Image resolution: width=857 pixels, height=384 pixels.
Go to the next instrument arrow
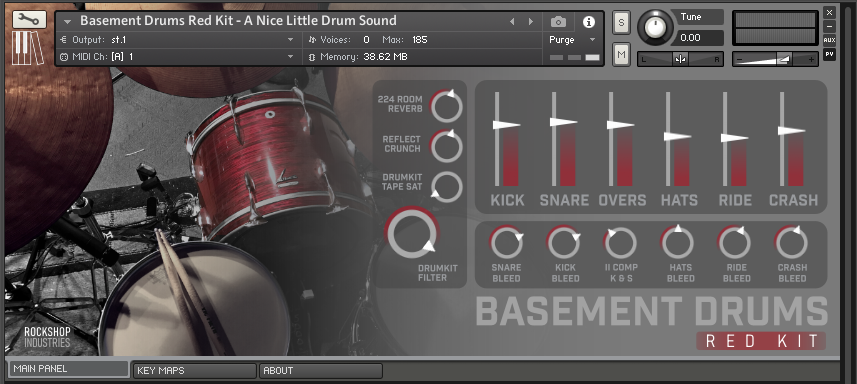click(x=531, y=22)
